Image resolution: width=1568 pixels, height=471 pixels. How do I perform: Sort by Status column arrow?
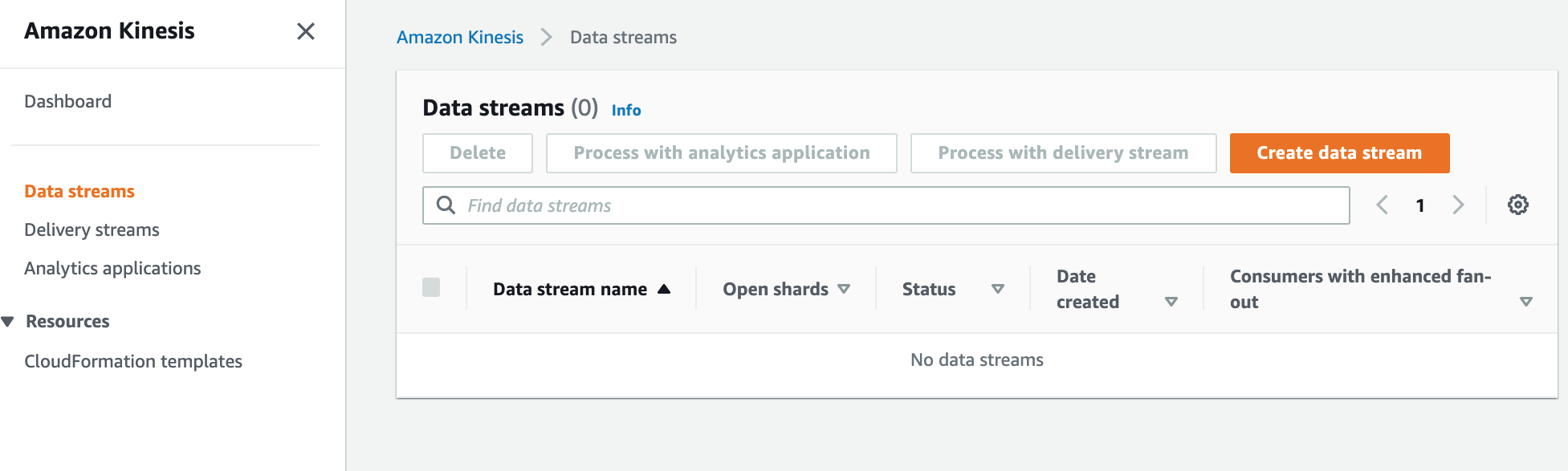coord(998,289)
